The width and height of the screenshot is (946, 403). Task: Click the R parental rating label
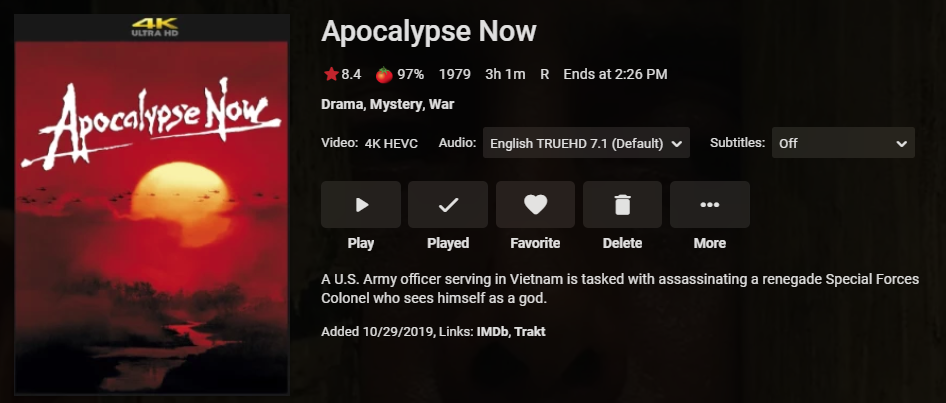[545, 74]
